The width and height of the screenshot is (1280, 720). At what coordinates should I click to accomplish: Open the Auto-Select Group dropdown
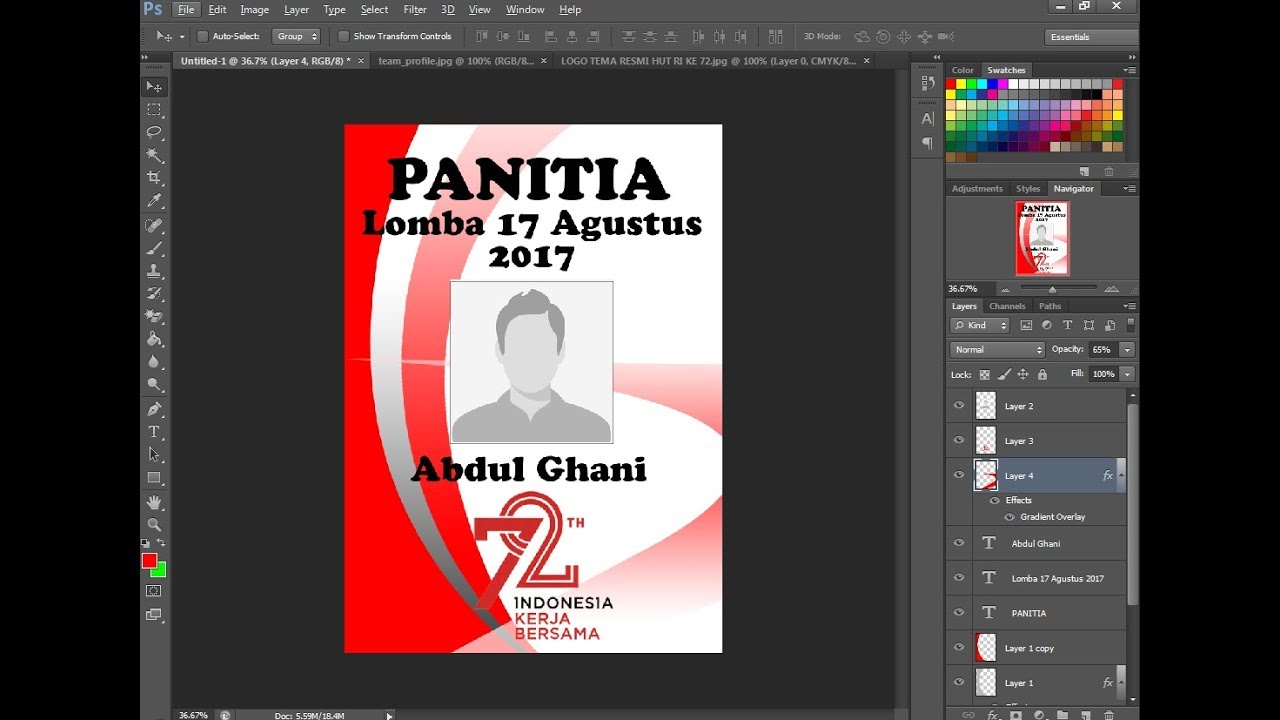coord(296,36)
